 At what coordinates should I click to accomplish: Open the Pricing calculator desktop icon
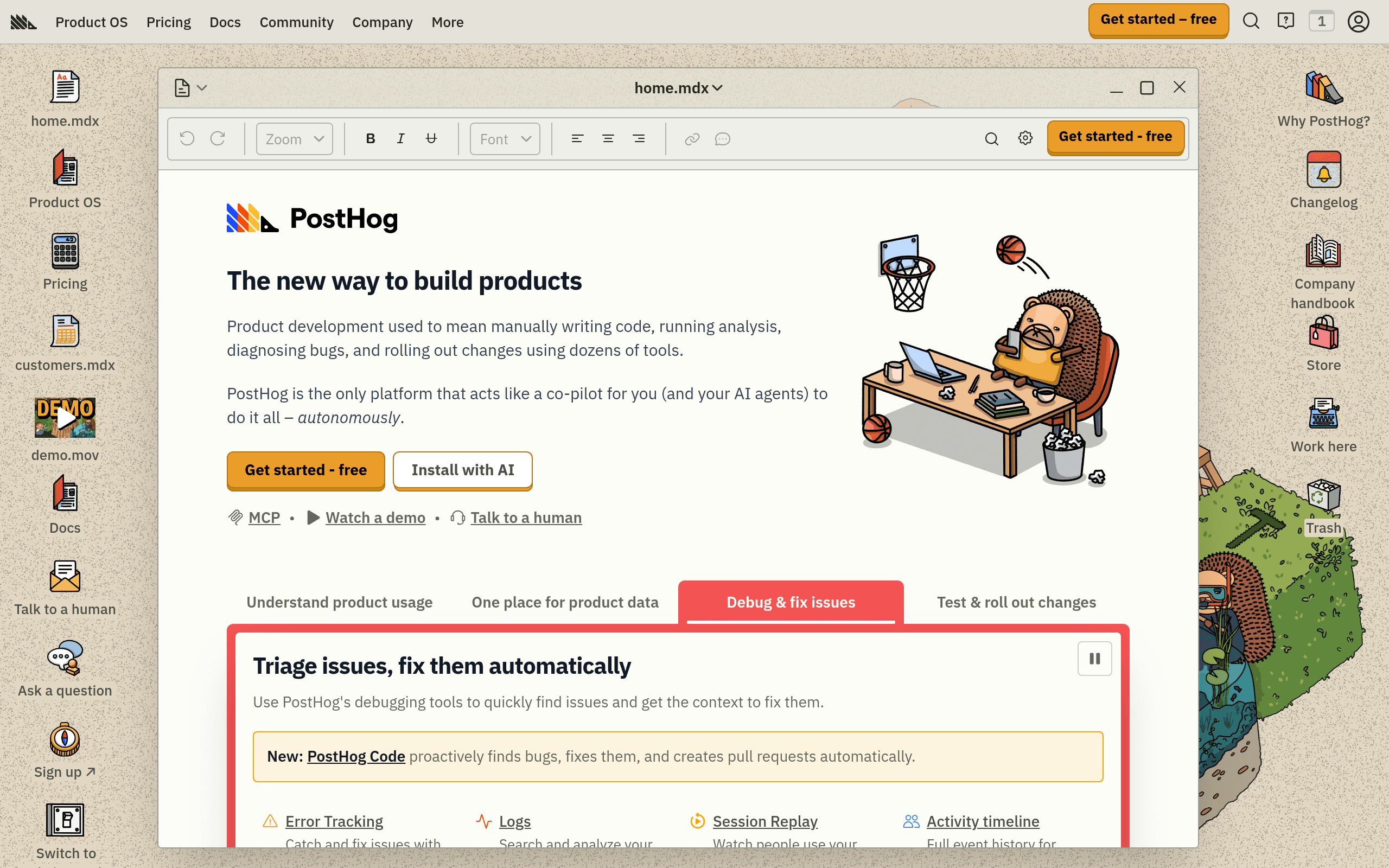pyautogui.click(x=65, y=250)
